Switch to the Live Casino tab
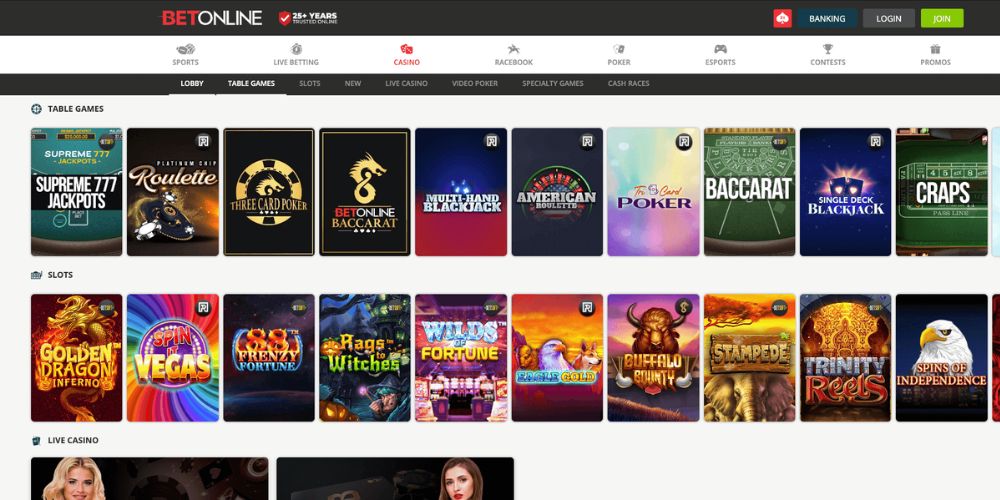The width and height of the screenshot is (1000, 500). (406, 84)
